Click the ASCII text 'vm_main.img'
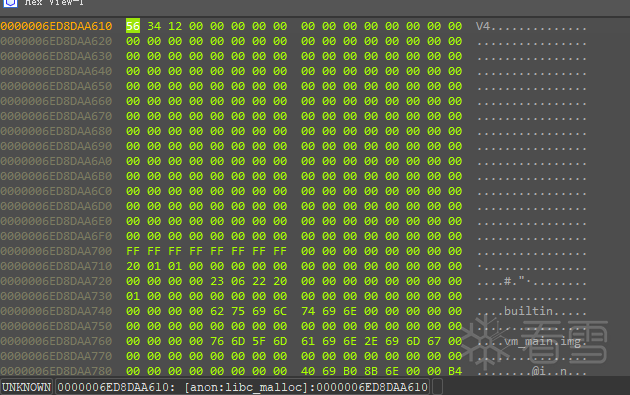 (542, 342)
